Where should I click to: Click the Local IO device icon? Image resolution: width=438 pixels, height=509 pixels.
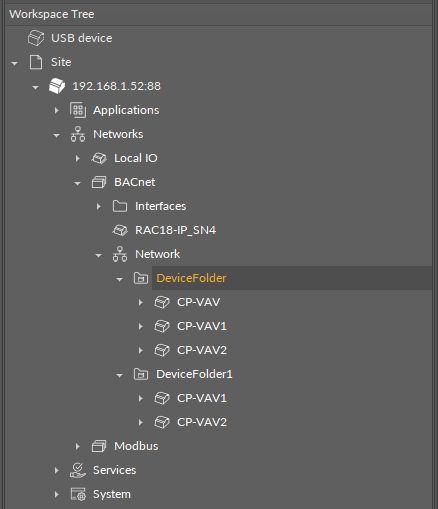tap(99, 158)
